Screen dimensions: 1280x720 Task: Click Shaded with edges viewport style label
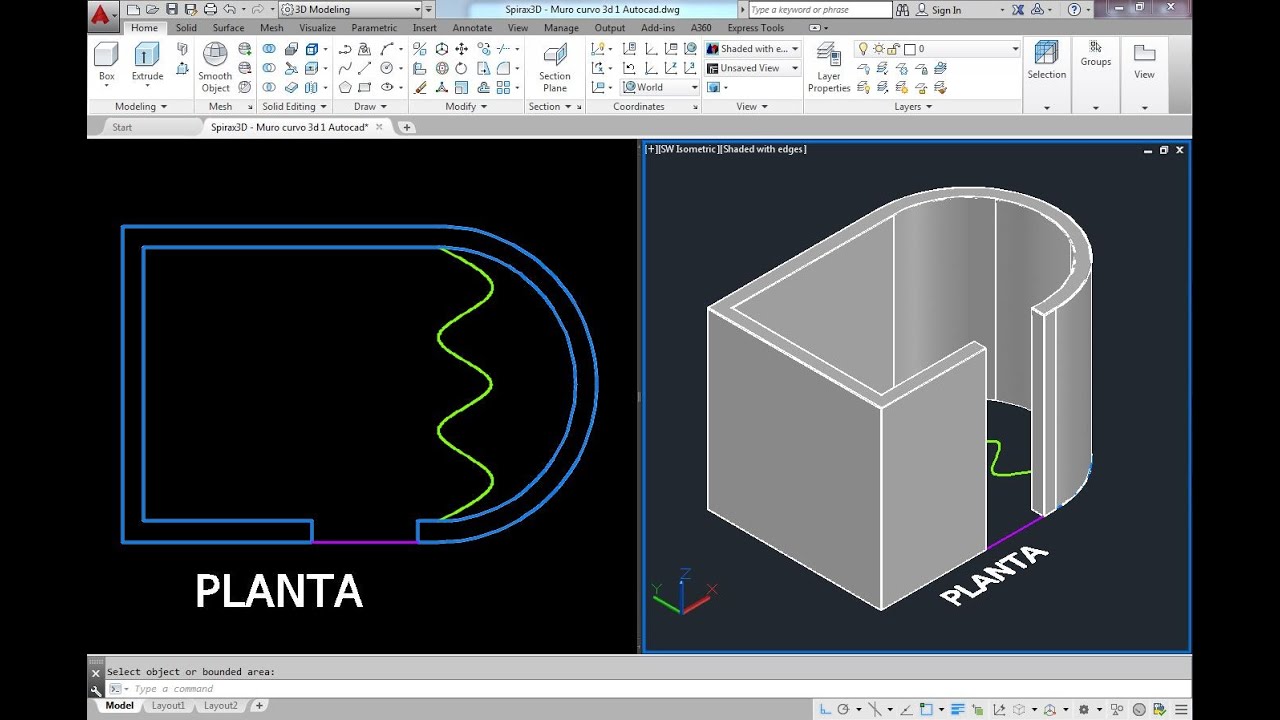763,149
